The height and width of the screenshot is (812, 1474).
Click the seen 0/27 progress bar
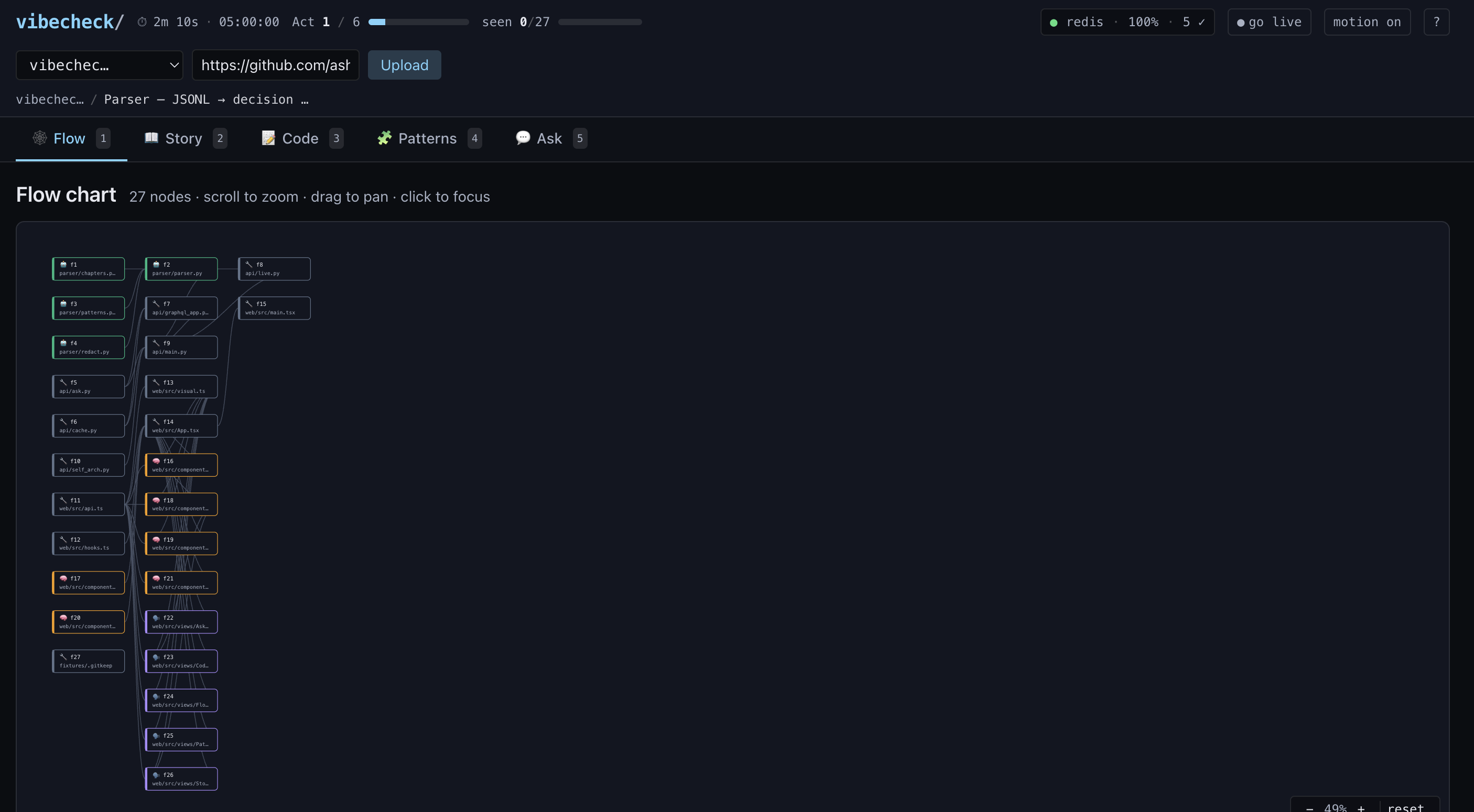[600, 21]
